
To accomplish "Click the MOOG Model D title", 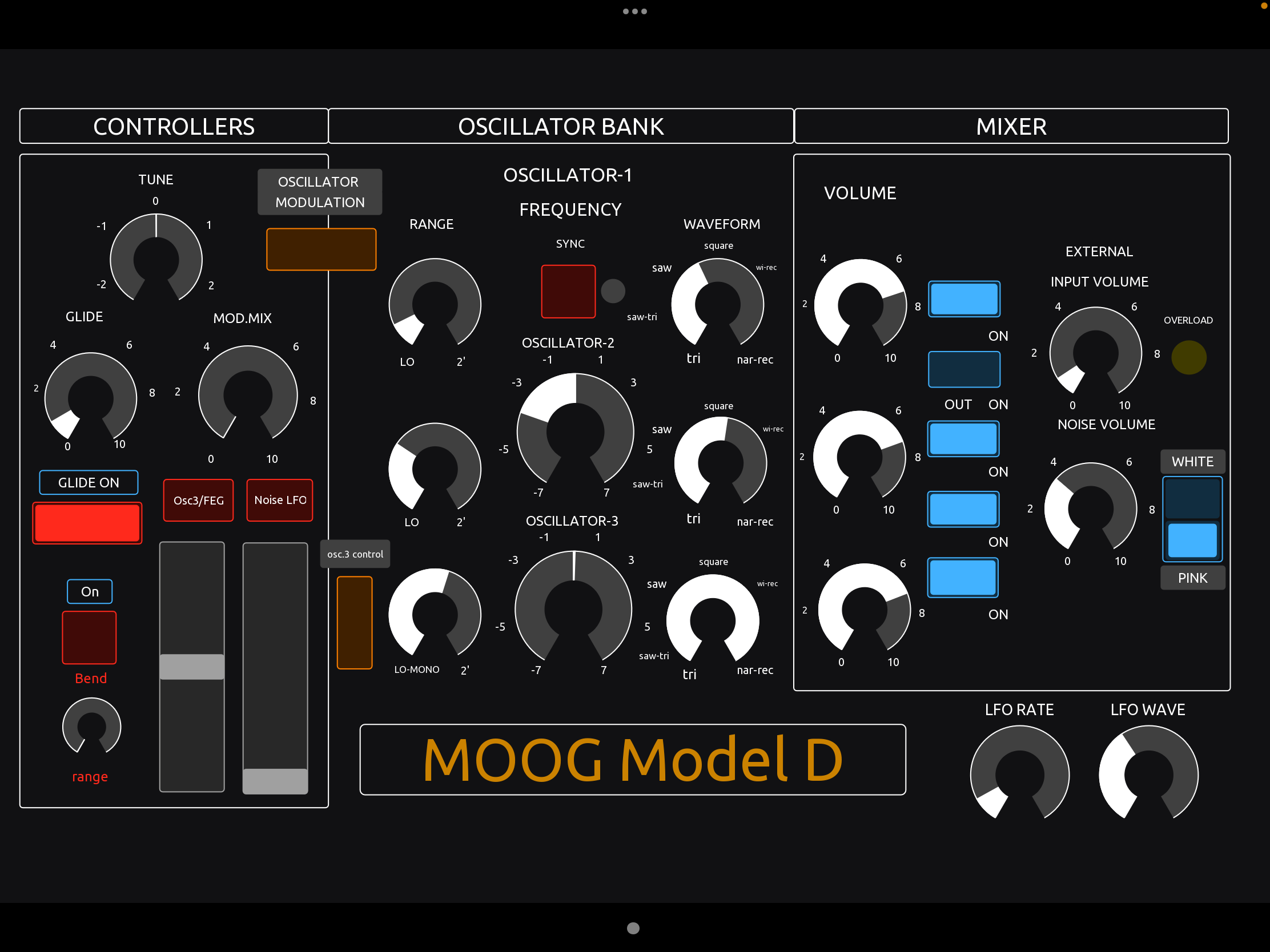I will coord(633,760).
